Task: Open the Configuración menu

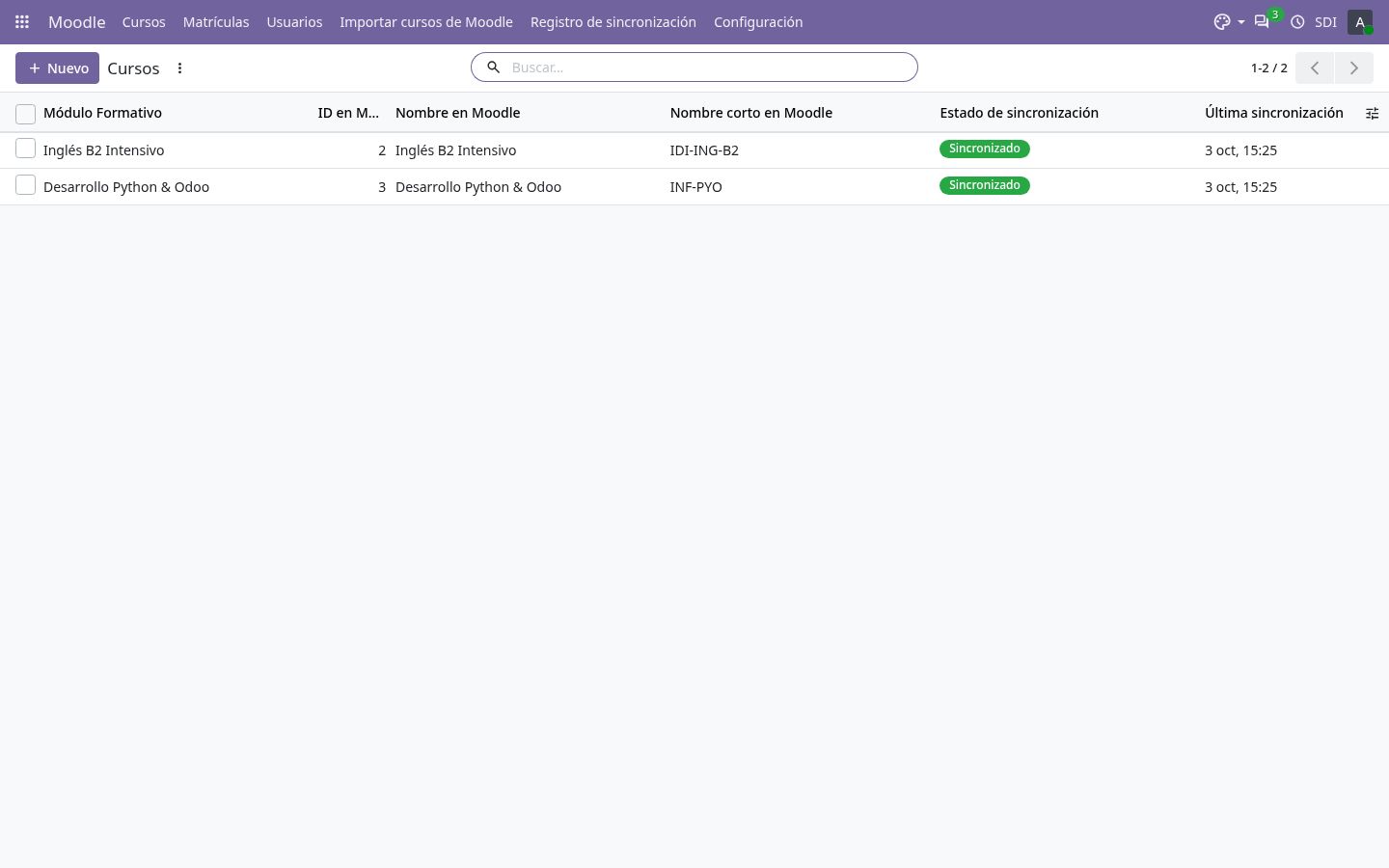Action: point(758,21)
